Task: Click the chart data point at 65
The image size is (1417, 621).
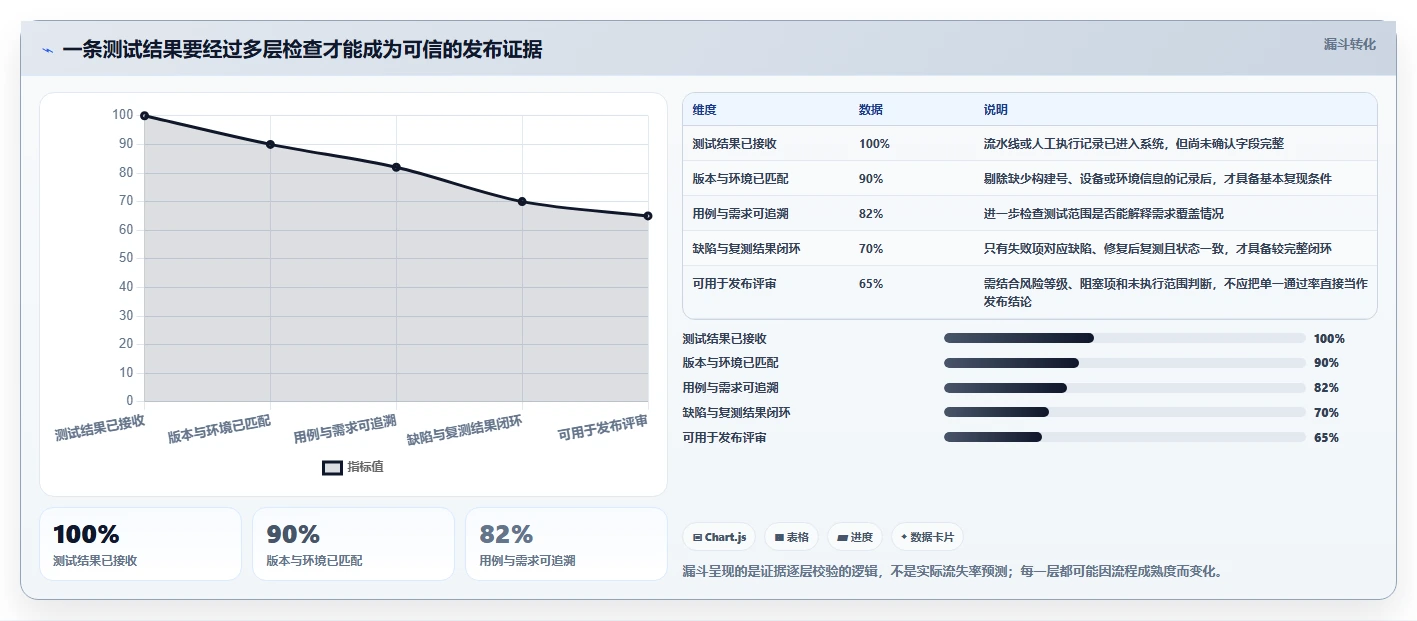Action: click(x=648, y=216)
